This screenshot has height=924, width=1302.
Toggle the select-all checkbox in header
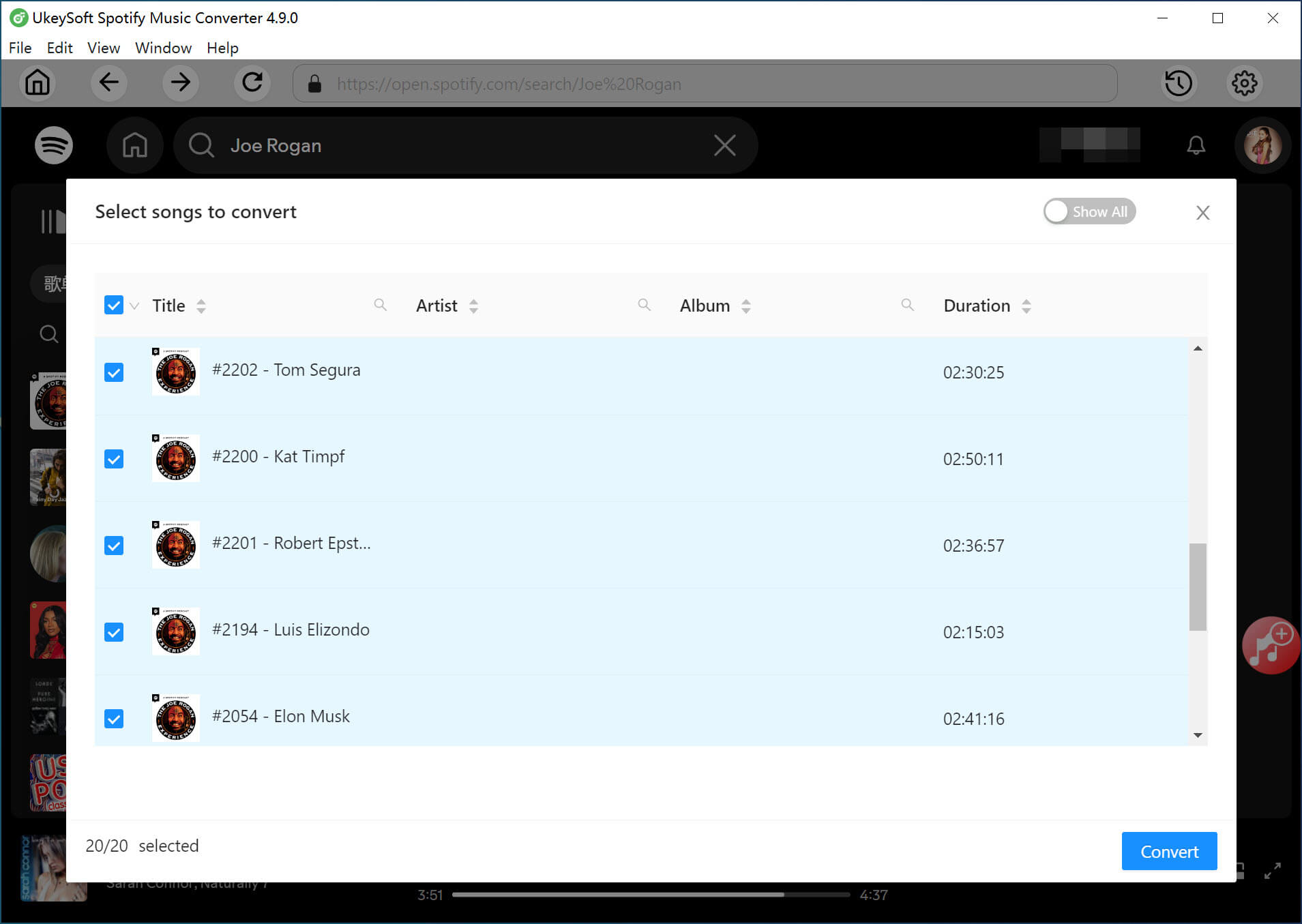click(x=114, y=305)
